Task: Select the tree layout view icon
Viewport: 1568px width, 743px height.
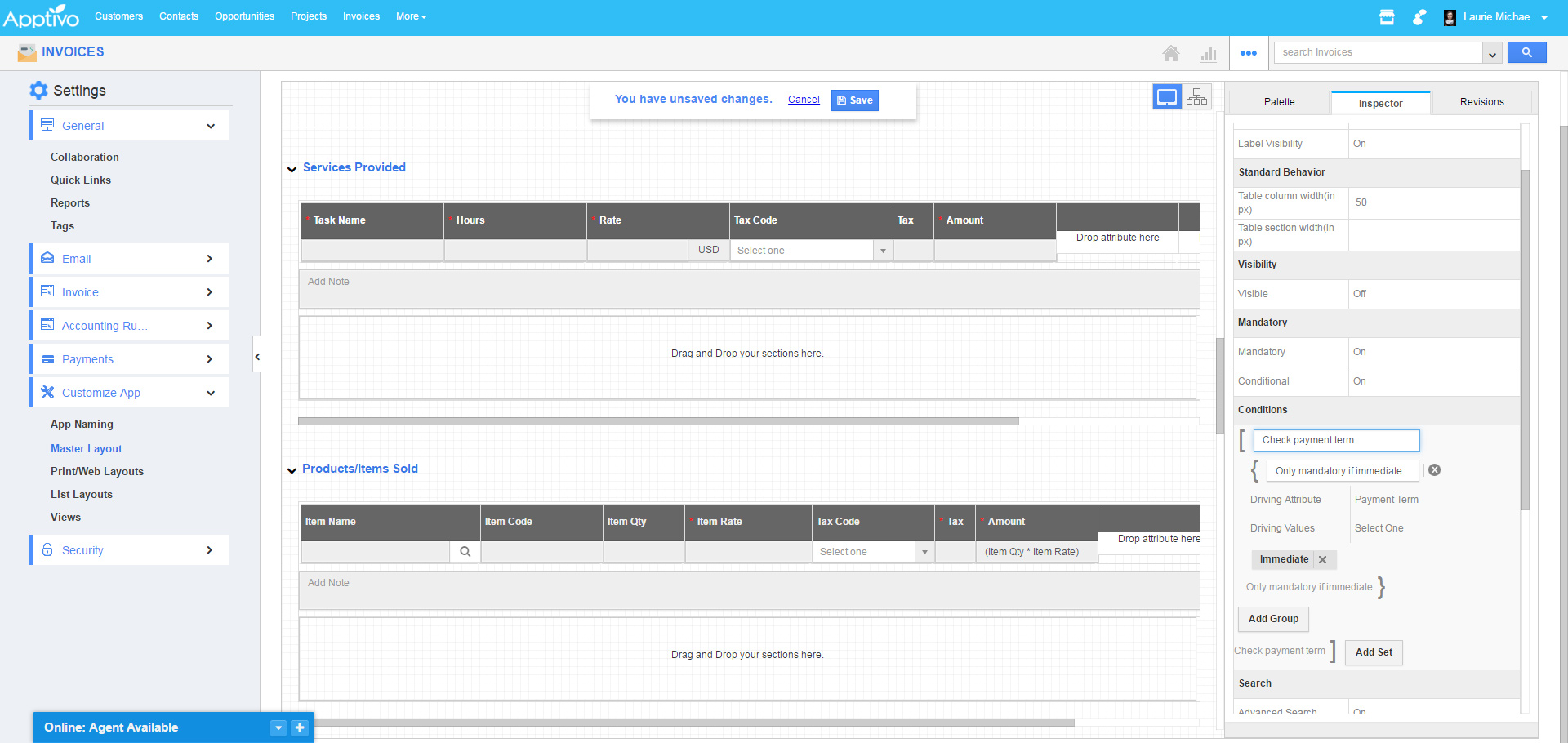Action: click(x=1196, y=96)
